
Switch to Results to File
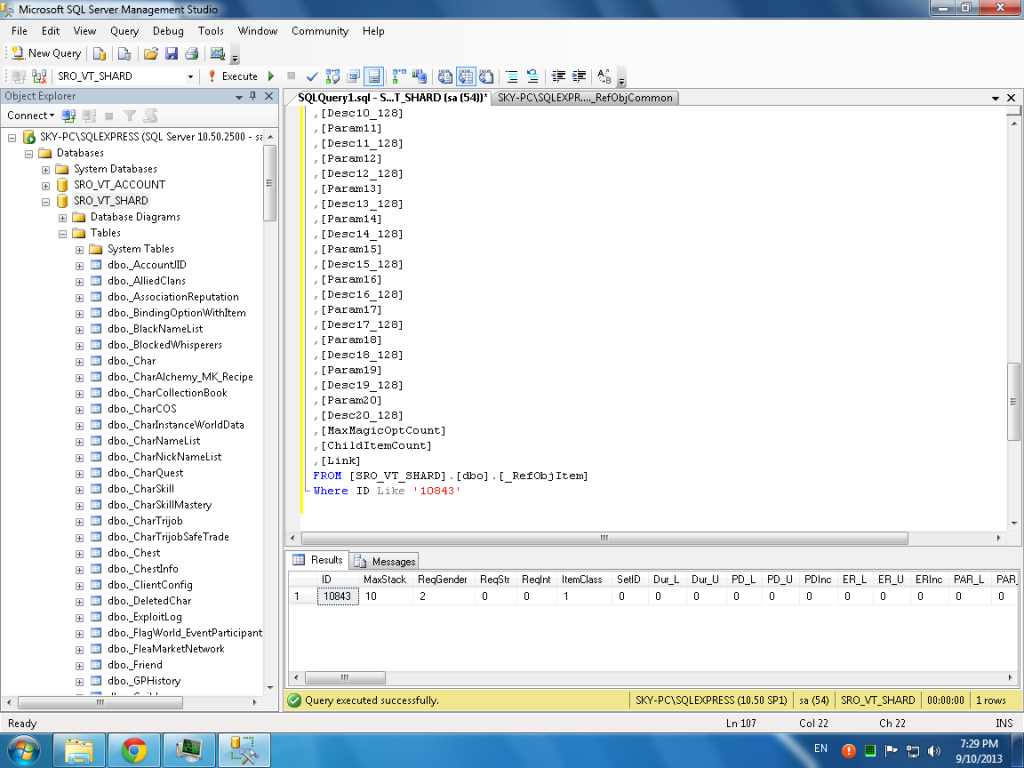coord(487,76)
